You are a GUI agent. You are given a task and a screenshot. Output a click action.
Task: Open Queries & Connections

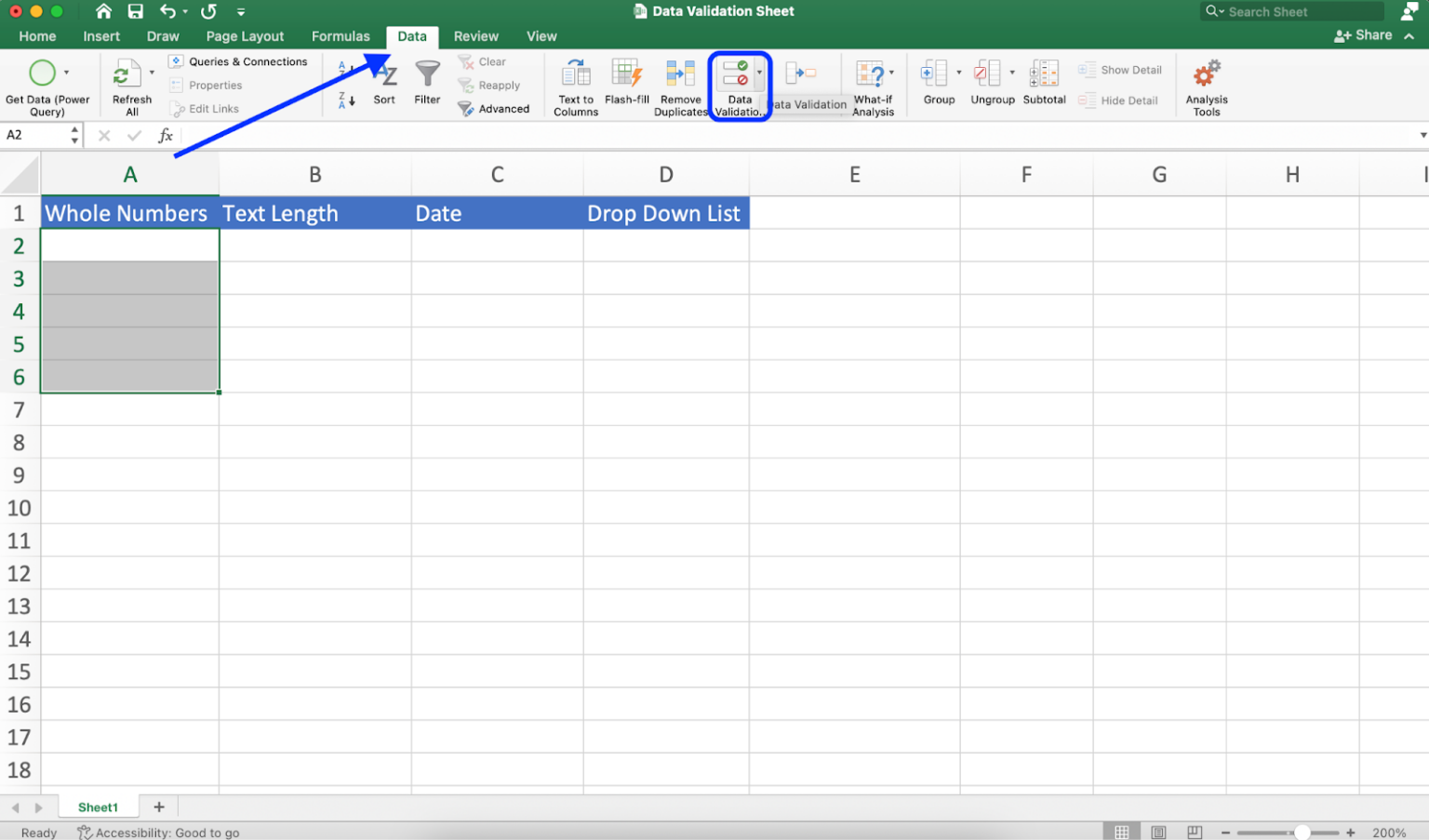pyautogui.click(x=239, y=61)
